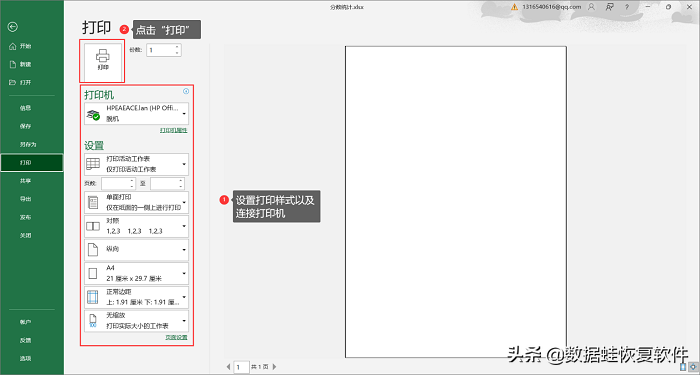The width and height of the screenshot is (700, 375).
Task: Click the 纵向 portrait orientation icon
Action: (x=93, y=250)
